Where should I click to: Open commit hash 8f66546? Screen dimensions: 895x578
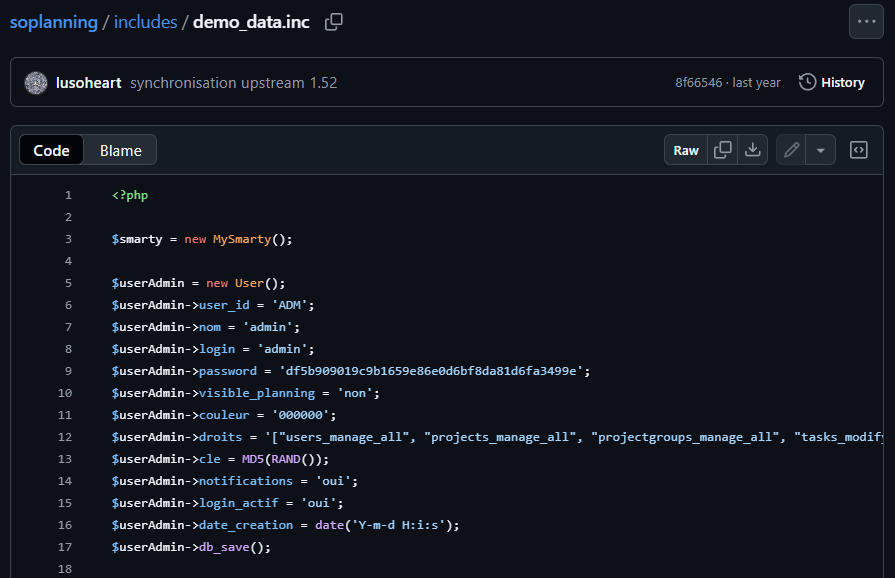coord(699,83)
